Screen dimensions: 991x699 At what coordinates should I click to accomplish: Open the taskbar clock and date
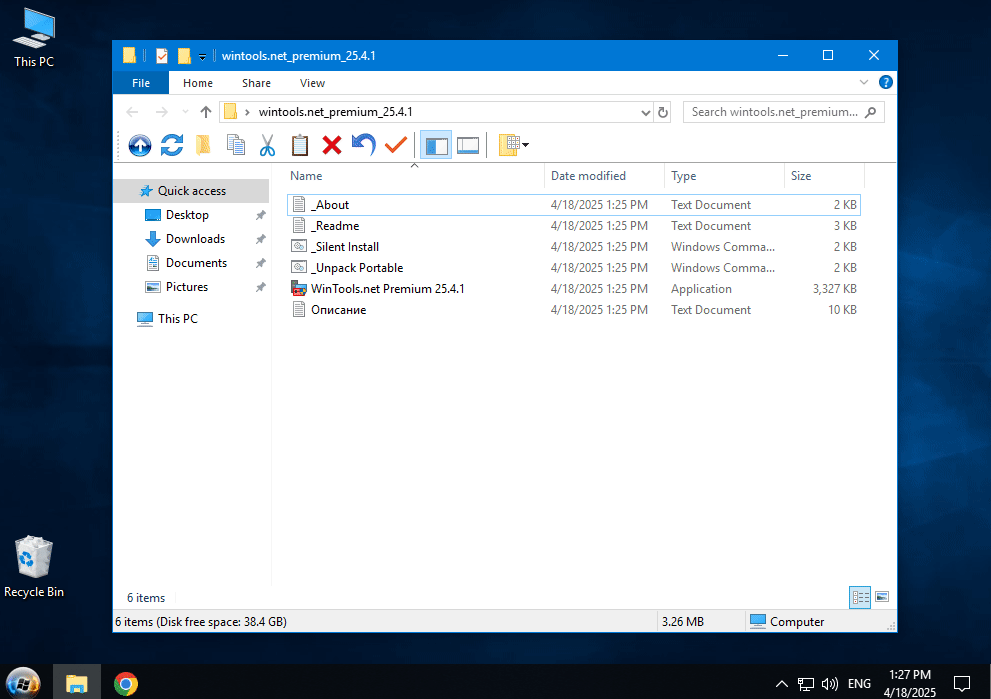tap(909, 683)
